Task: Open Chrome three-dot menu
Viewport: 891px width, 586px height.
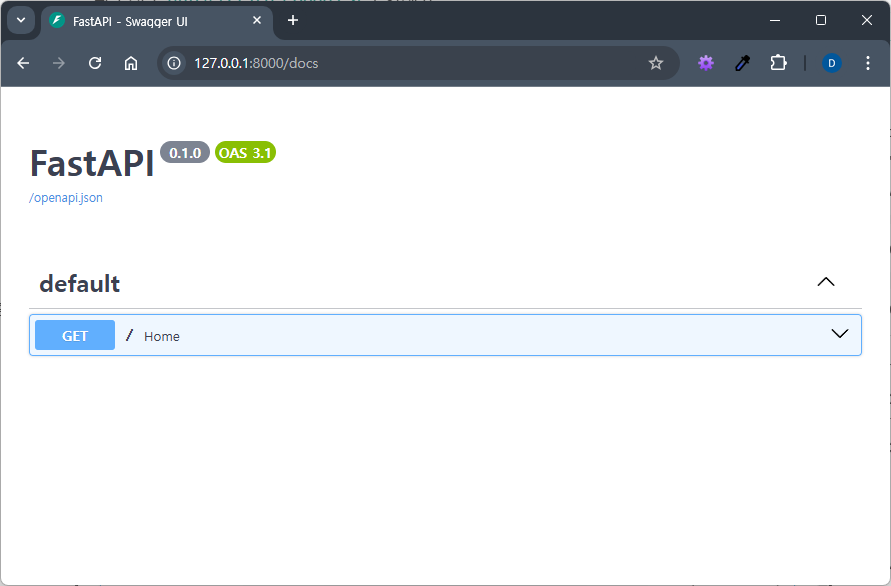Action: 868,63
